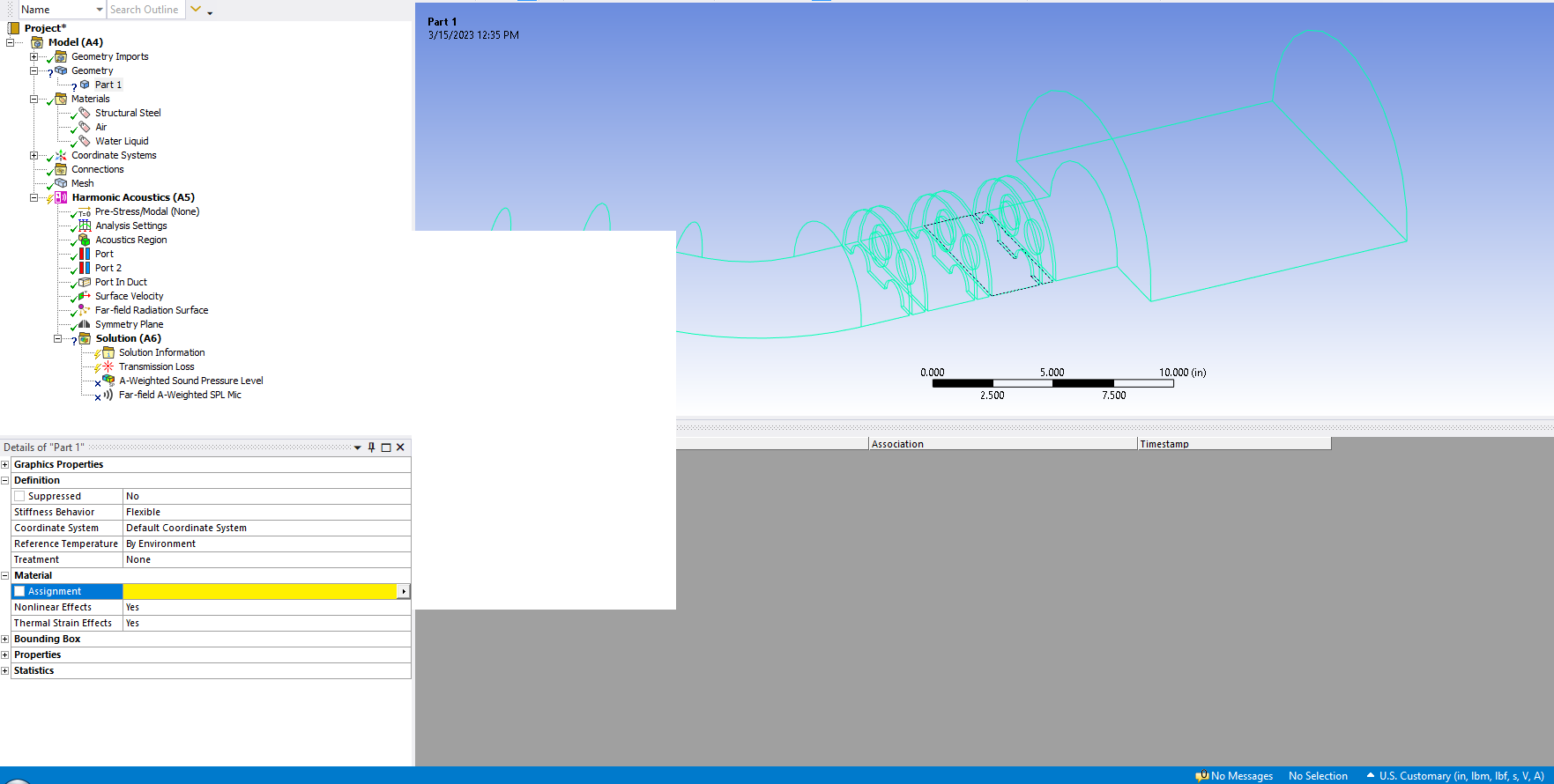The image size is (1554, 784).
Task: Collapse the Solution (A6) node
Action: pyautogui.click(x=58, y=338)
